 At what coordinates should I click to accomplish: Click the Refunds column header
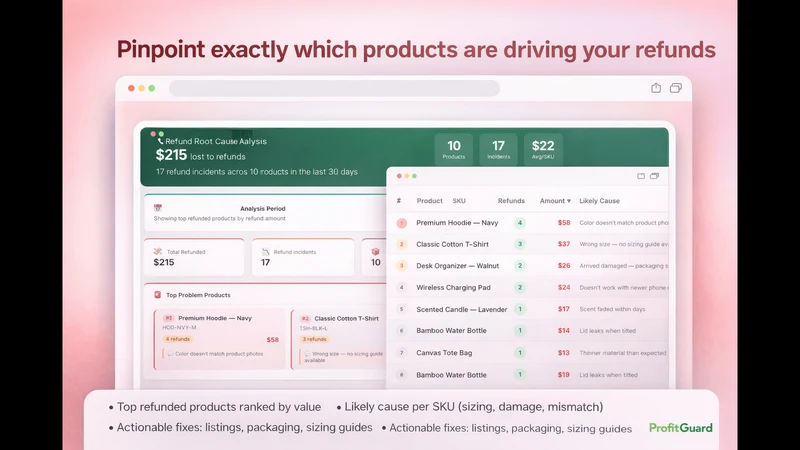(511, 201)
